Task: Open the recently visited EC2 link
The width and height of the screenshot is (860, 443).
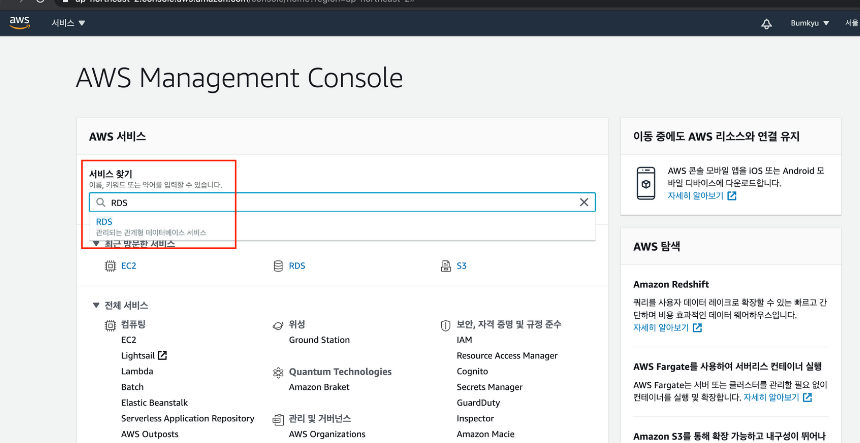Action: click(x=128, y=266)
